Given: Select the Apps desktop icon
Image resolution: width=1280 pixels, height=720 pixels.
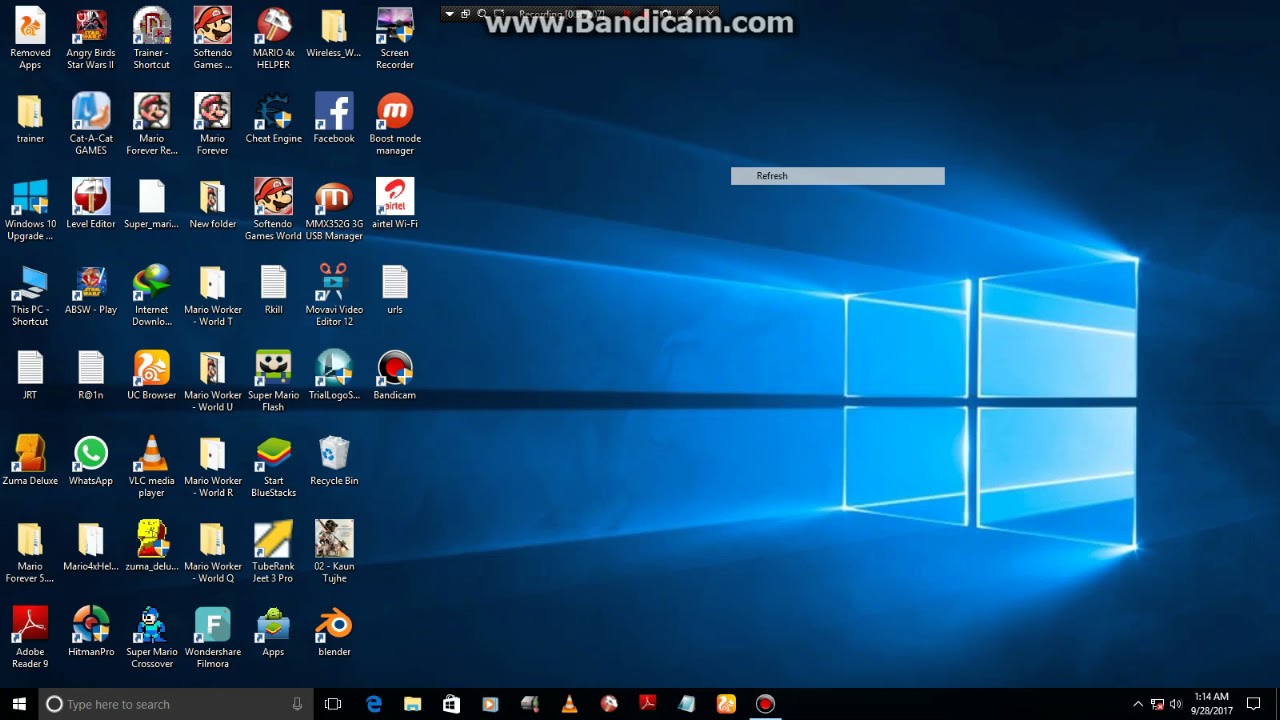Looking at the screenshot, I should pyautogui.click(x=273, y=633).
